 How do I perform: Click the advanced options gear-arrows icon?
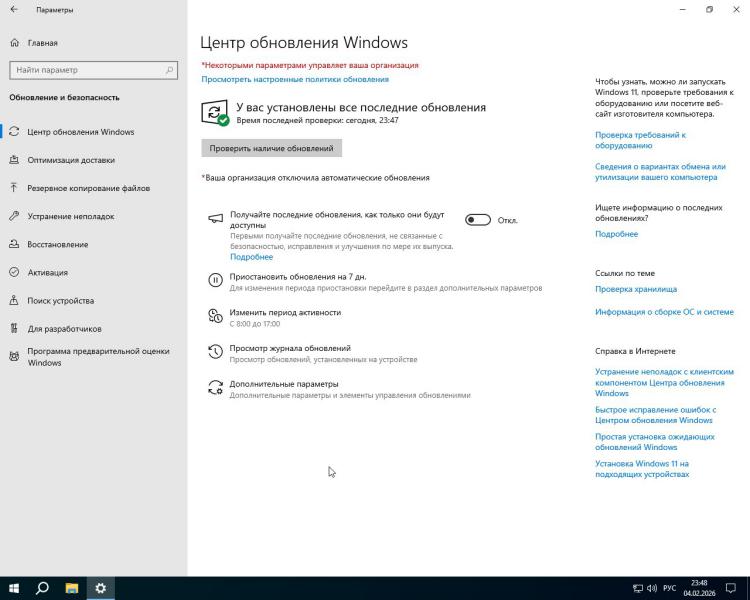point(215,388)
